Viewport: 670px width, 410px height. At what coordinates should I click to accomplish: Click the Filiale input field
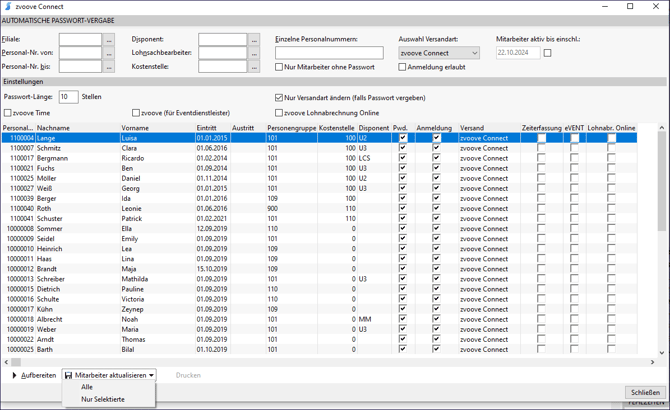coord(80,39)
